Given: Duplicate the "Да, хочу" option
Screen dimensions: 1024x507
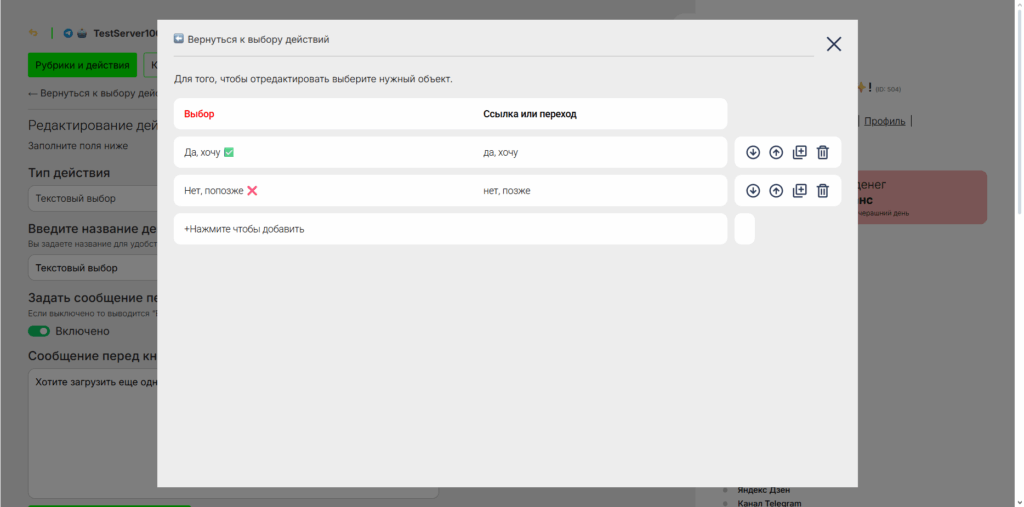Looking at the screenshot, I should click(x=799, y=153).
